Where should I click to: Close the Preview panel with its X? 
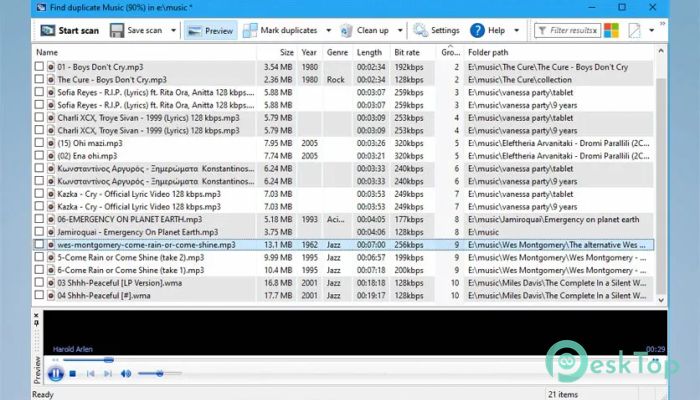(37, 316)
